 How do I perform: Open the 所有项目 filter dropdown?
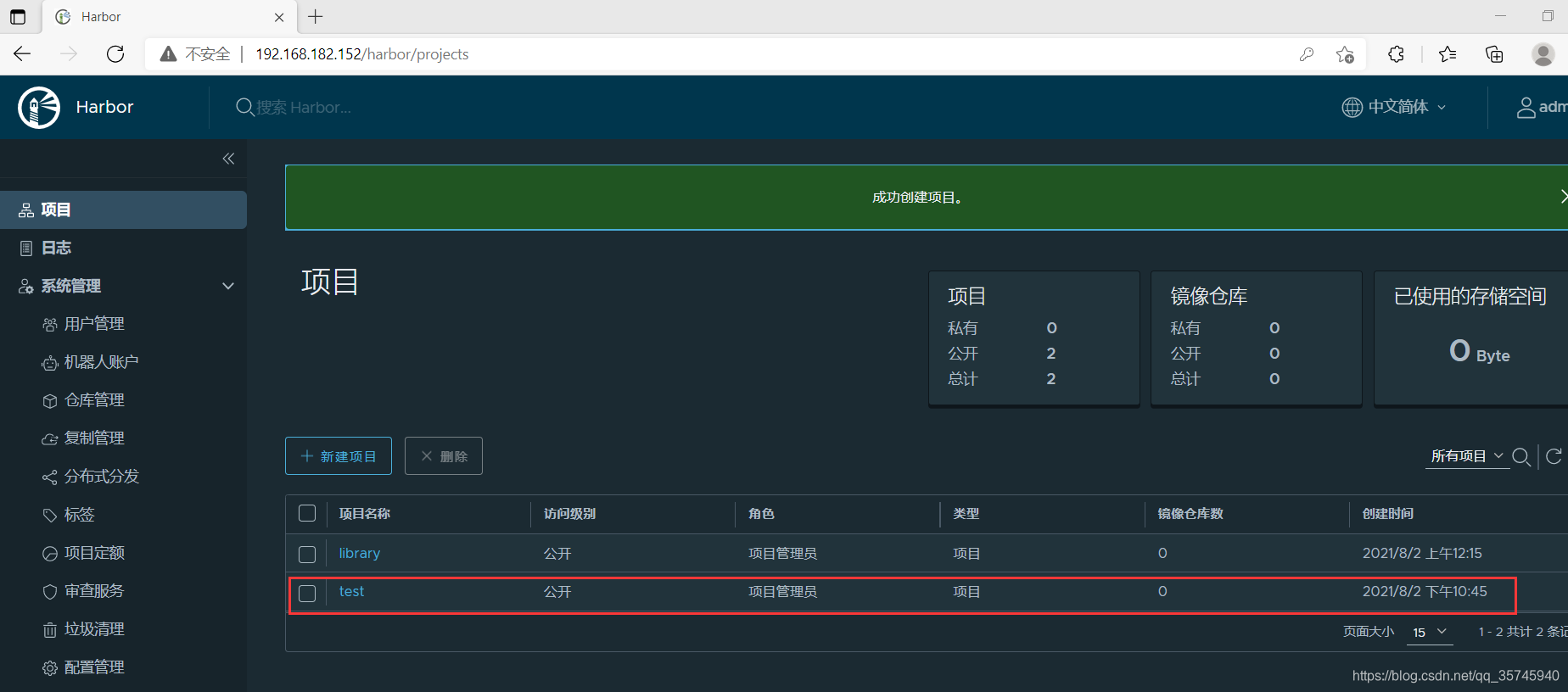(1467, 456)
